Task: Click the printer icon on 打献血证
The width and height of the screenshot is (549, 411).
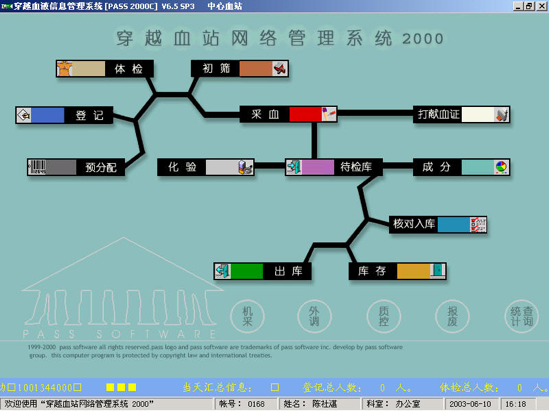Action: point(501,115)
